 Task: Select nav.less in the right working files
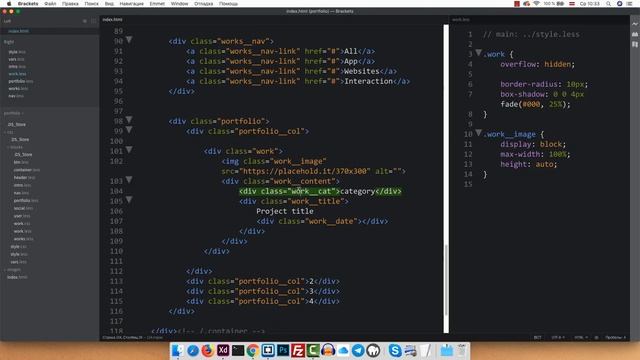pyautogui.click(x=16, y=96)
